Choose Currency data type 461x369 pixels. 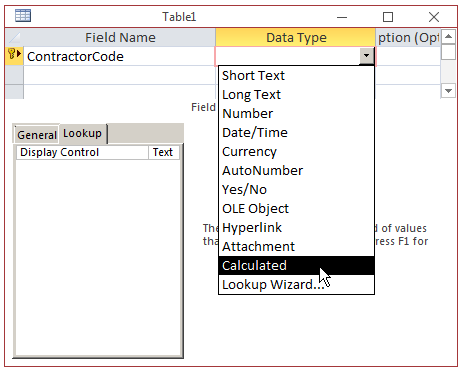[296, 152]
